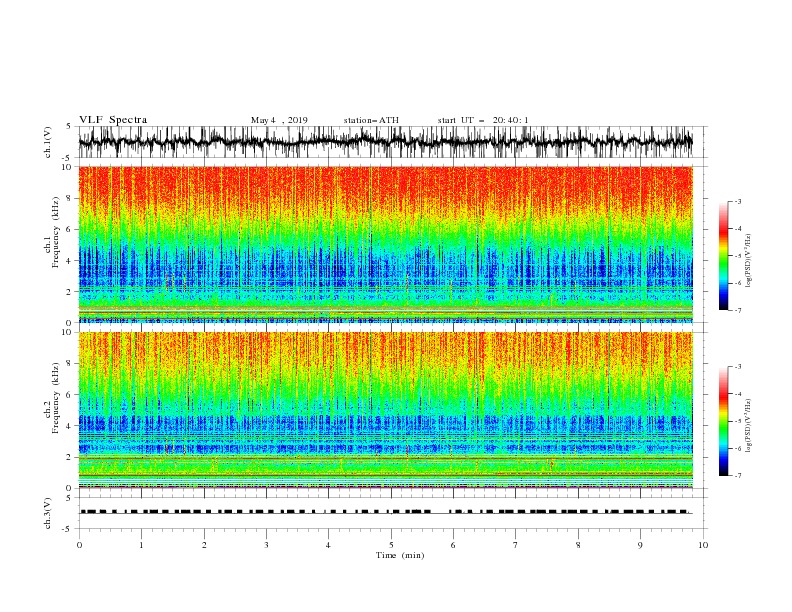Screen dimensions: 792x612
Task: Click the time axis tick label "1"
Action: click(x=141, y=545)
